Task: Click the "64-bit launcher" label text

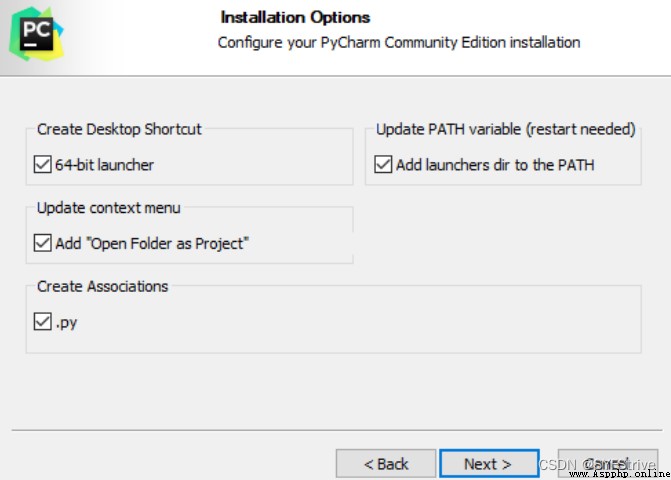Action: point(104,165)
